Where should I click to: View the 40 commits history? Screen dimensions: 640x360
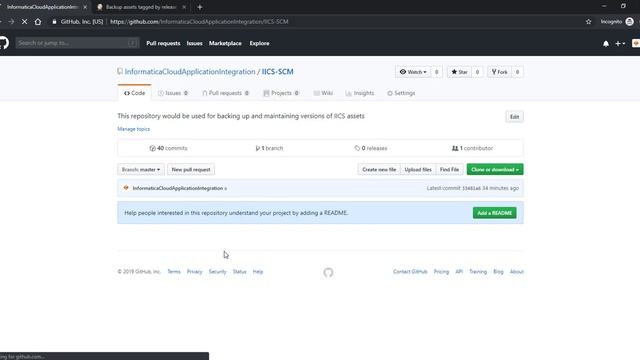168,148
